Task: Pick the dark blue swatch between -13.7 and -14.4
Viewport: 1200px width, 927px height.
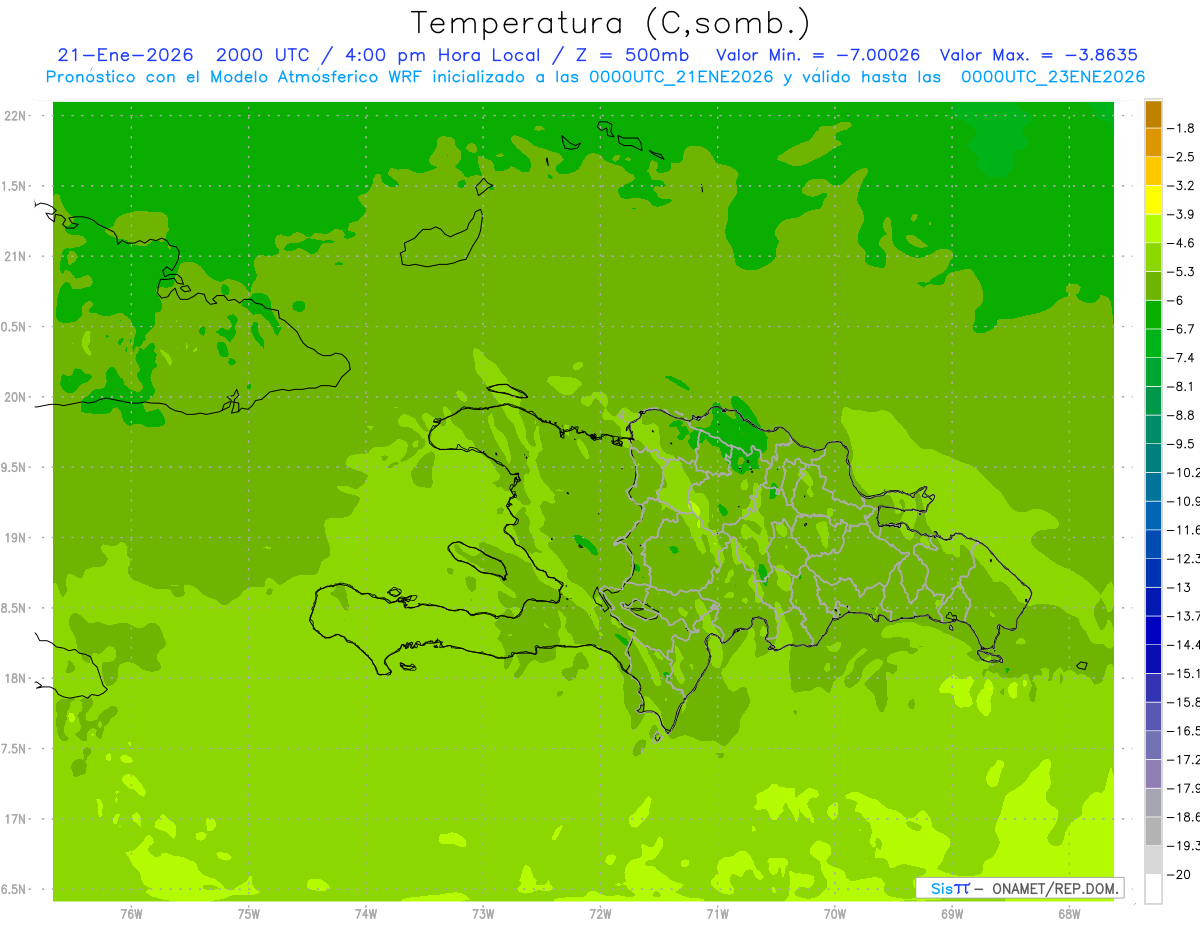Action: pos(1153,630)
